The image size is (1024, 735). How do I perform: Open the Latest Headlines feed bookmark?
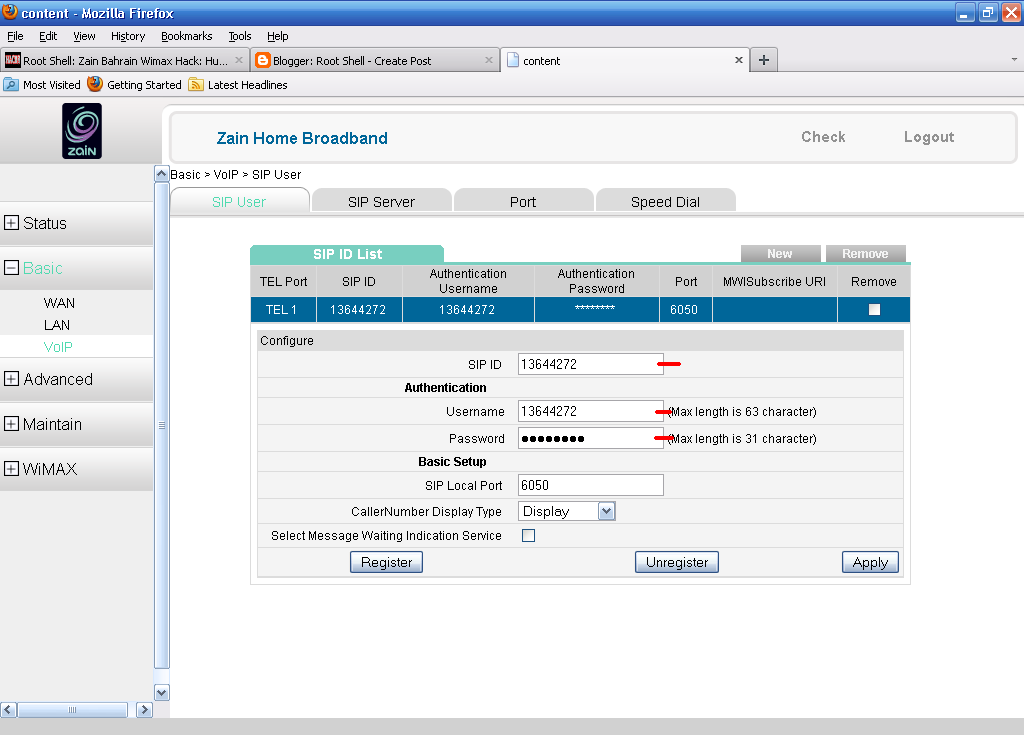pos(238,85)
